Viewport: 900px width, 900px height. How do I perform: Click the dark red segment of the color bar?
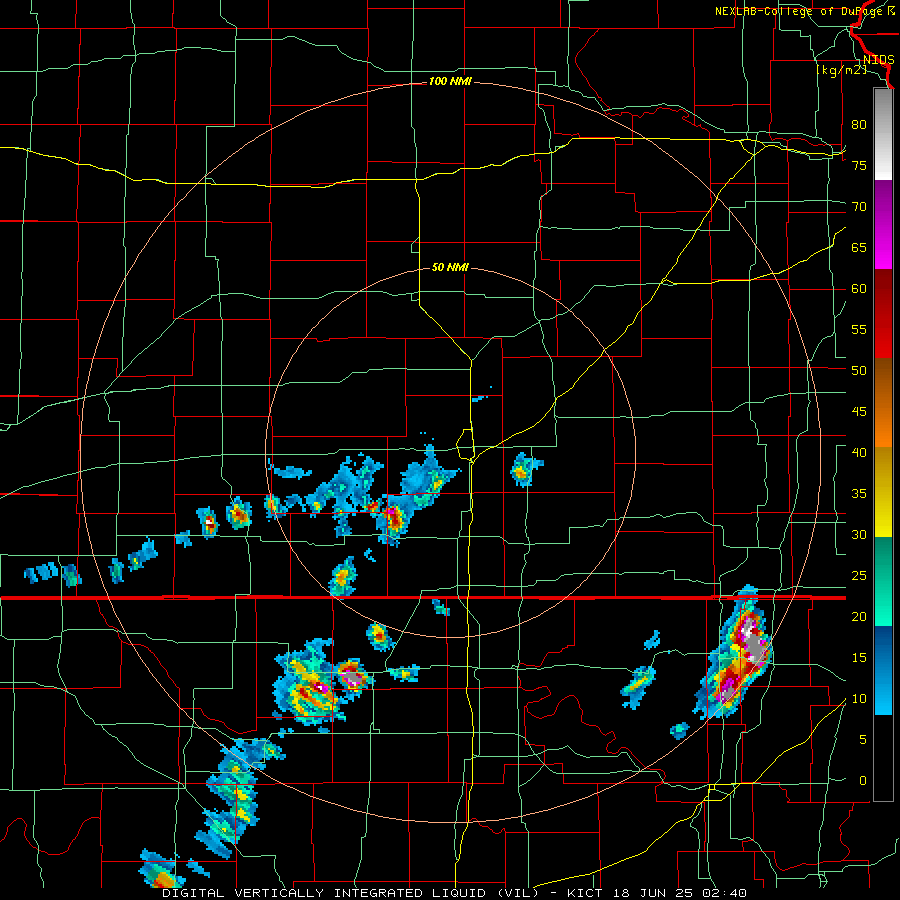coord(883,314)
